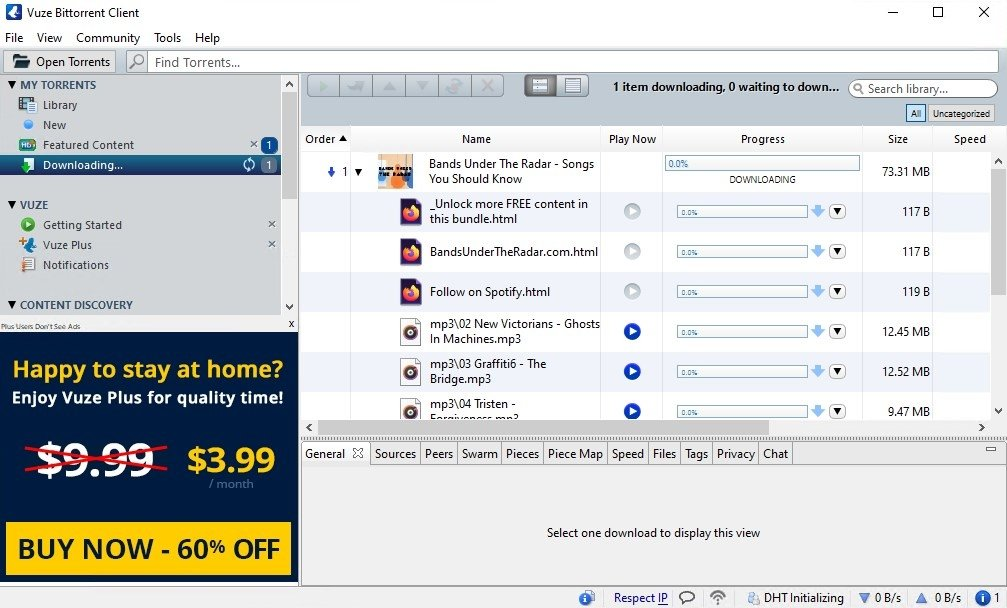
Task: Click the Open Torrents folder button
Action: [60, 62]
